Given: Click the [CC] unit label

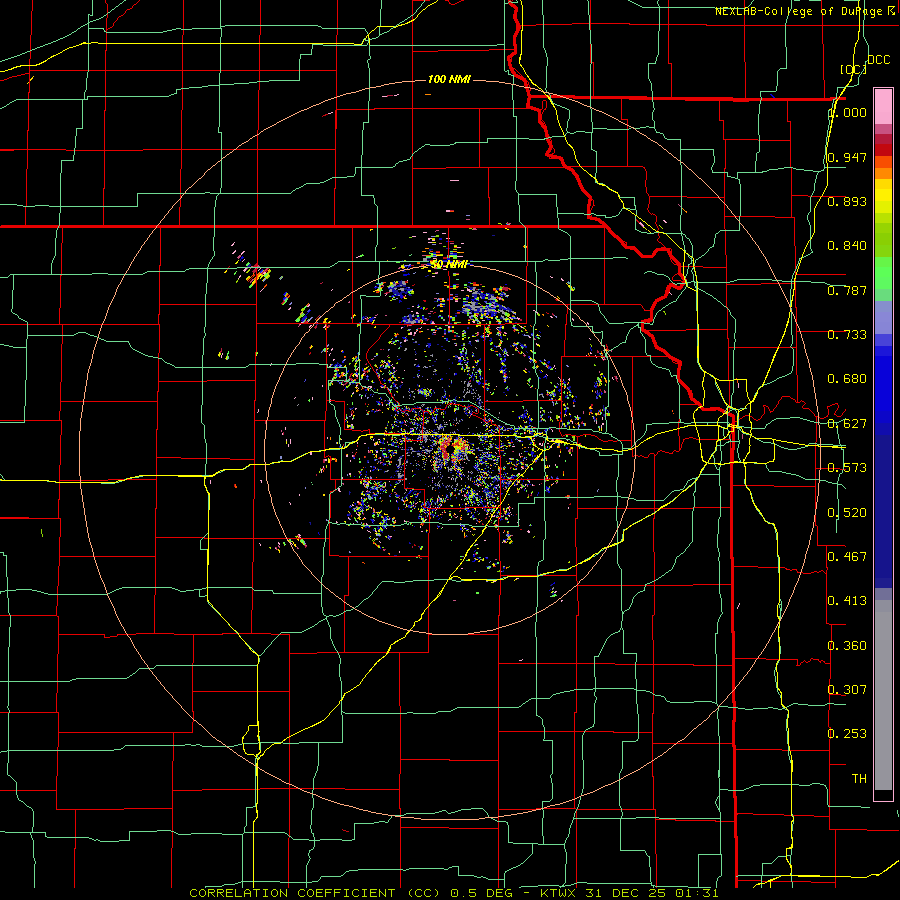Looking at the screenshot, I should (854, 69).
